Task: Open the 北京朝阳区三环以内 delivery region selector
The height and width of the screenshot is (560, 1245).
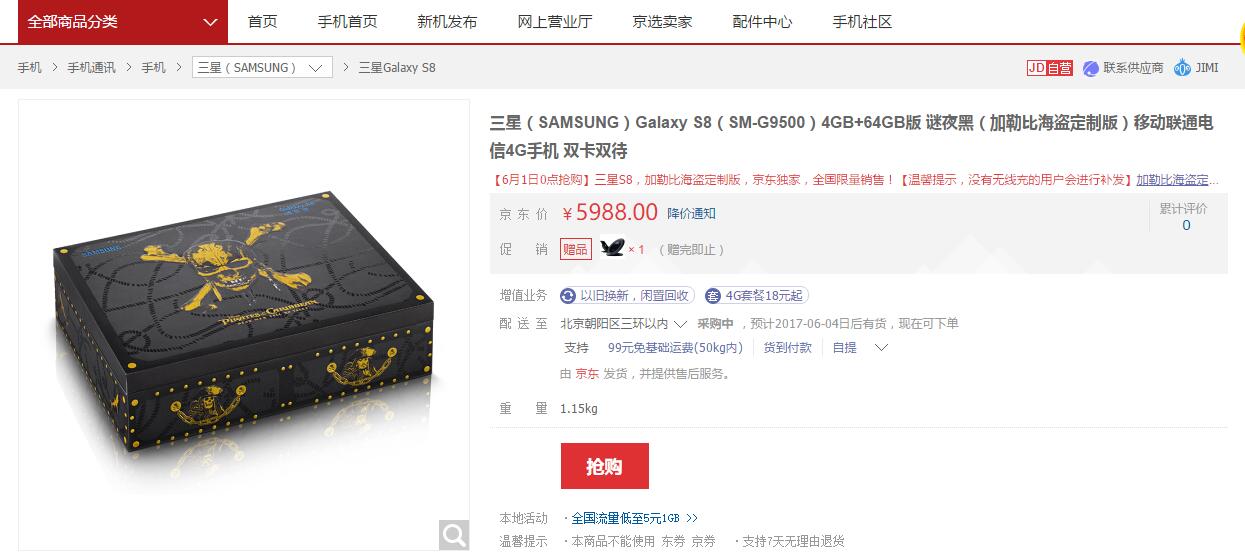Action: click(623, 323)
